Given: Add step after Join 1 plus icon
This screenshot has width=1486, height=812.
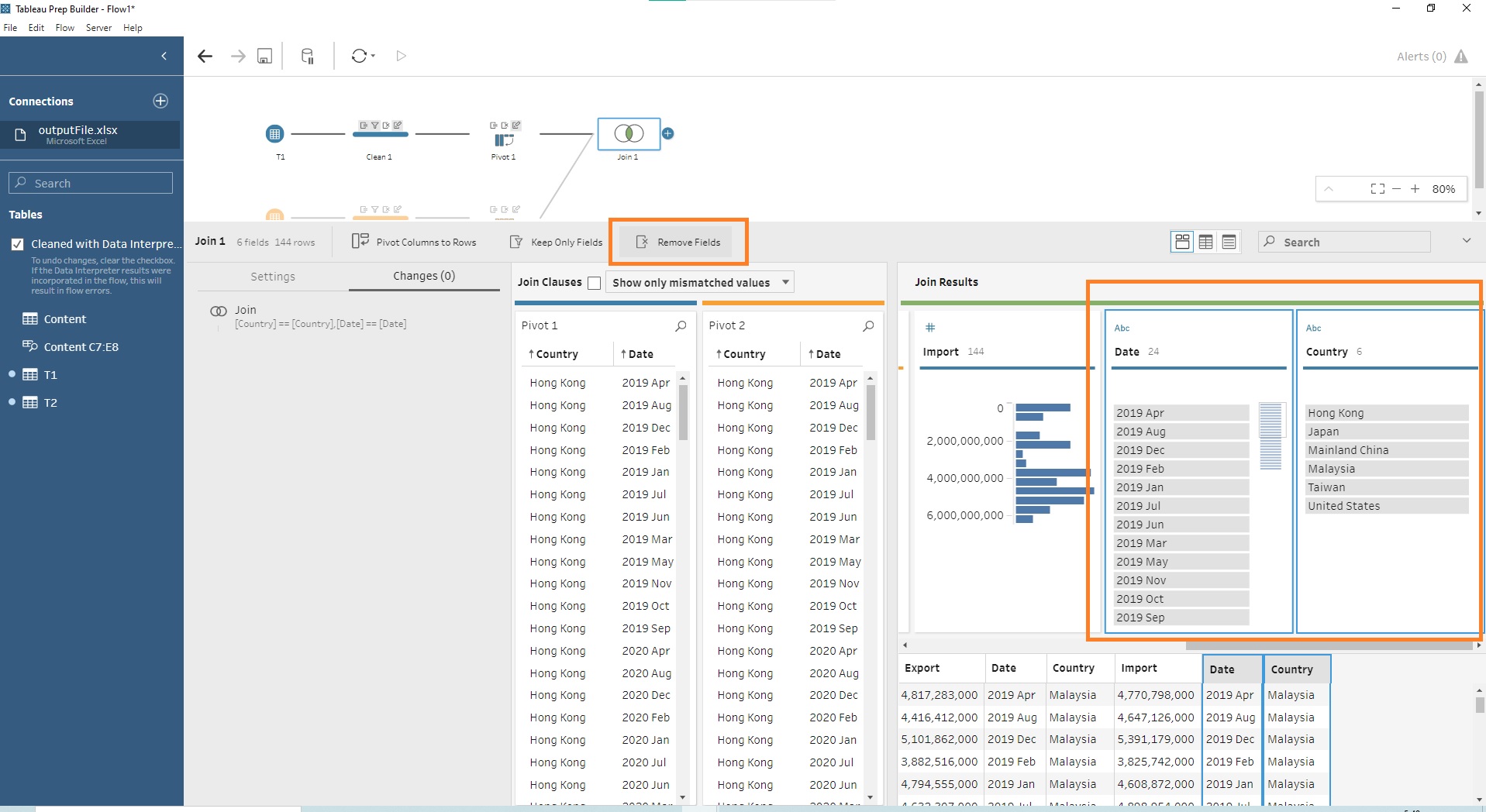Looking at the screenshot, I should [667, 133].
